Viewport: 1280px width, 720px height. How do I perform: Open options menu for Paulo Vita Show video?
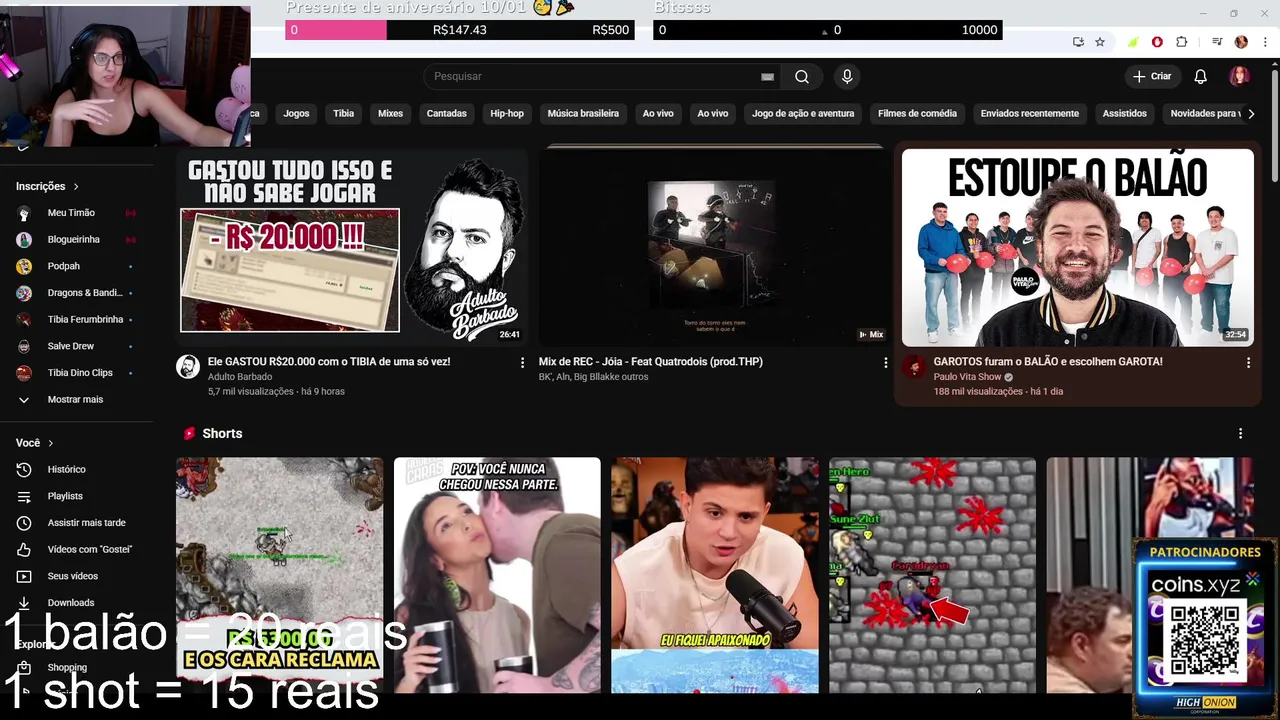(1248, 363)
